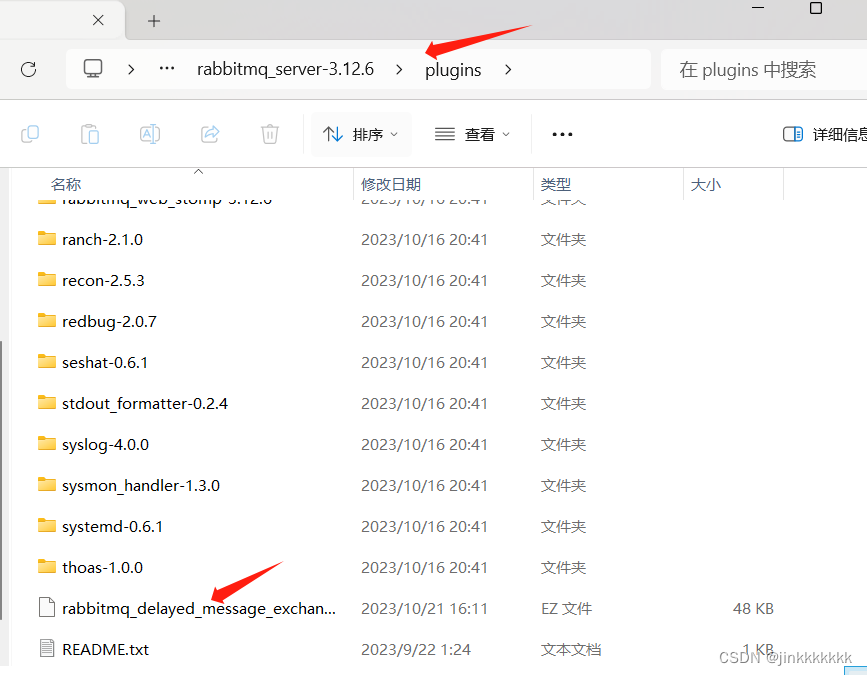Click the plugins search field
Viewport: 867px width, 675px height.
764,70
